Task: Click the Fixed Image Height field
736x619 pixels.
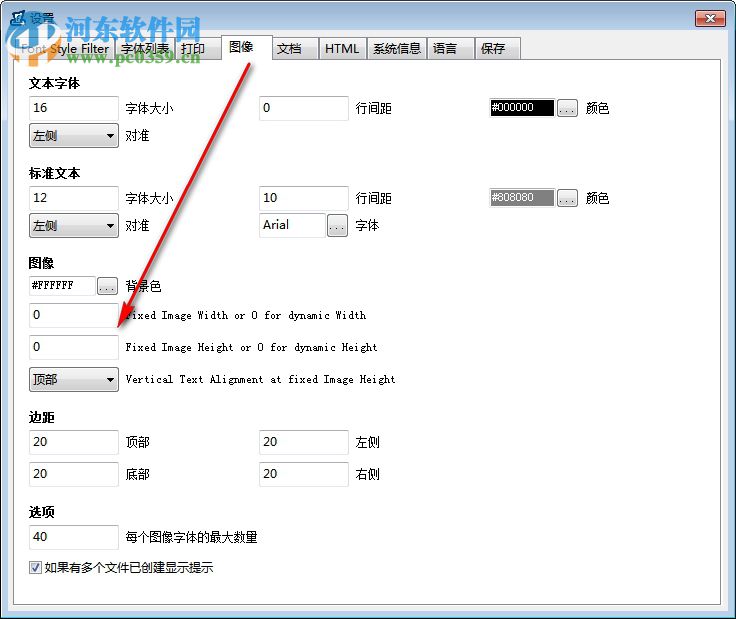Action: [x=74, y=347]
